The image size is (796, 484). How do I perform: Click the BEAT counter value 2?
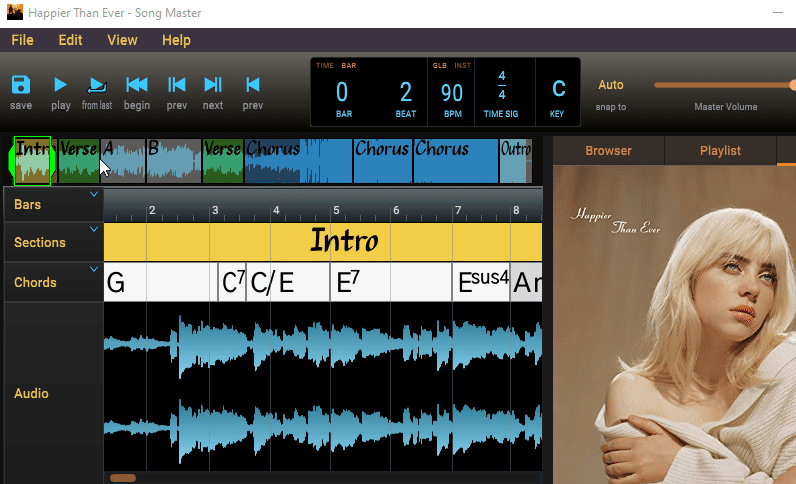[x=405, y=92]
